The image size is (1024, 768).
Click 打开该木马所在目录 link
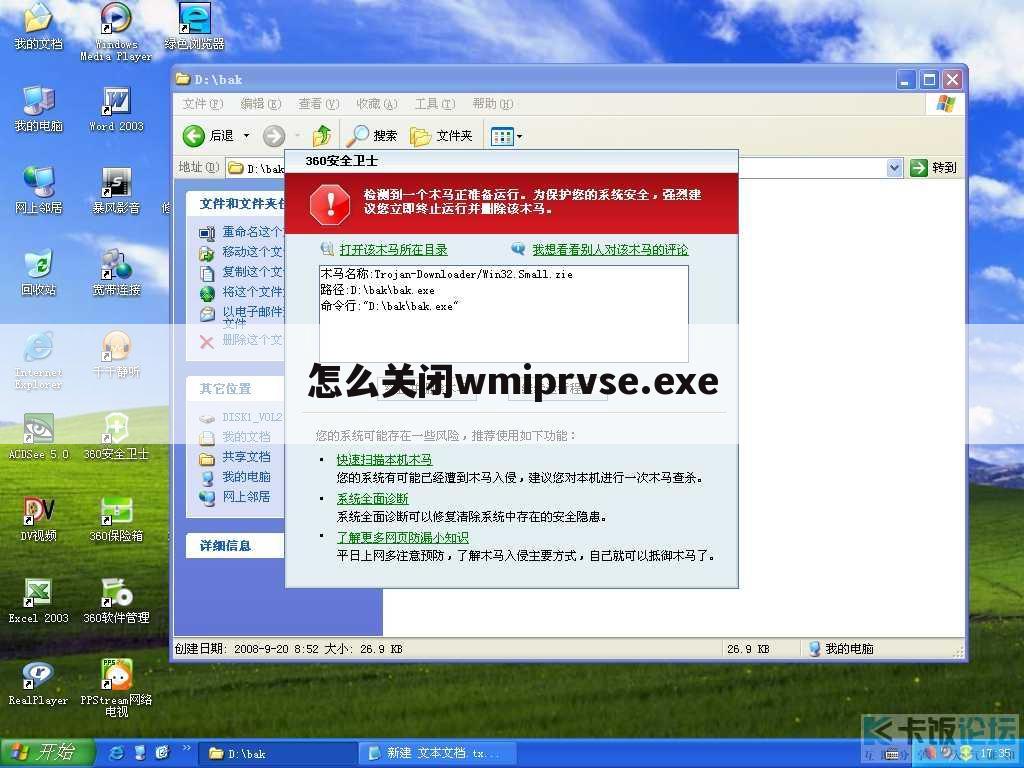point(393,249)
